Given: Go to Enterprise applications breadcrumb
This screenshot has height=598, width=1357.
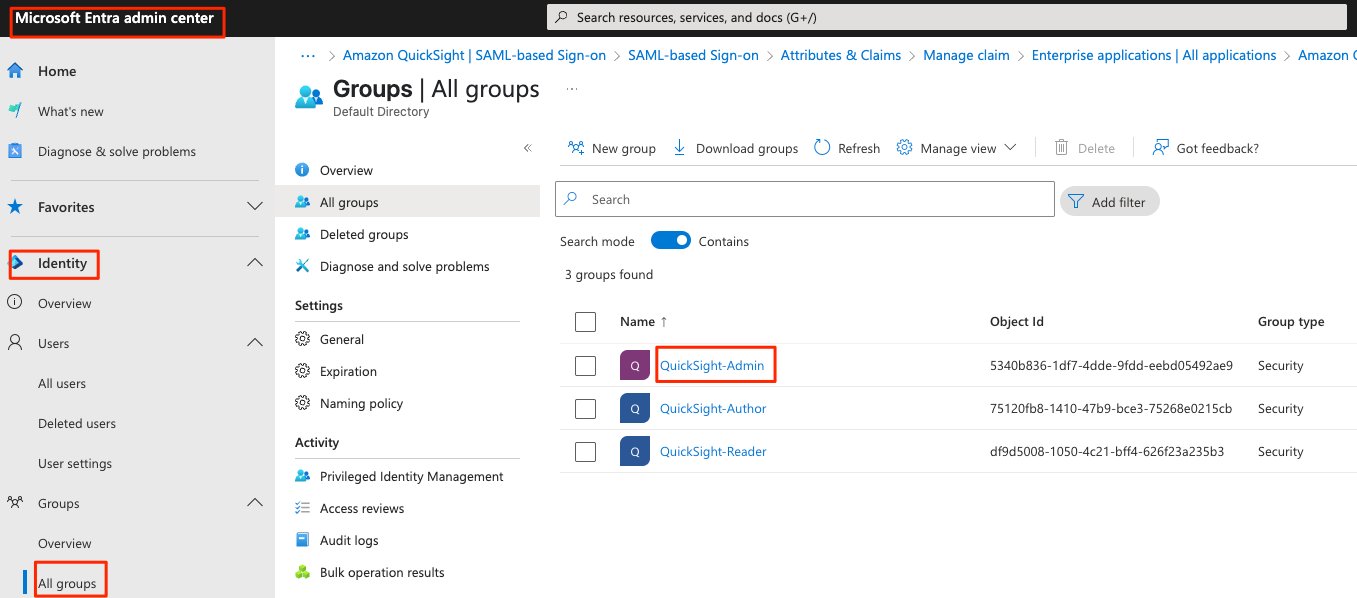Looking at the screenshot, I should coord(1154,55).
